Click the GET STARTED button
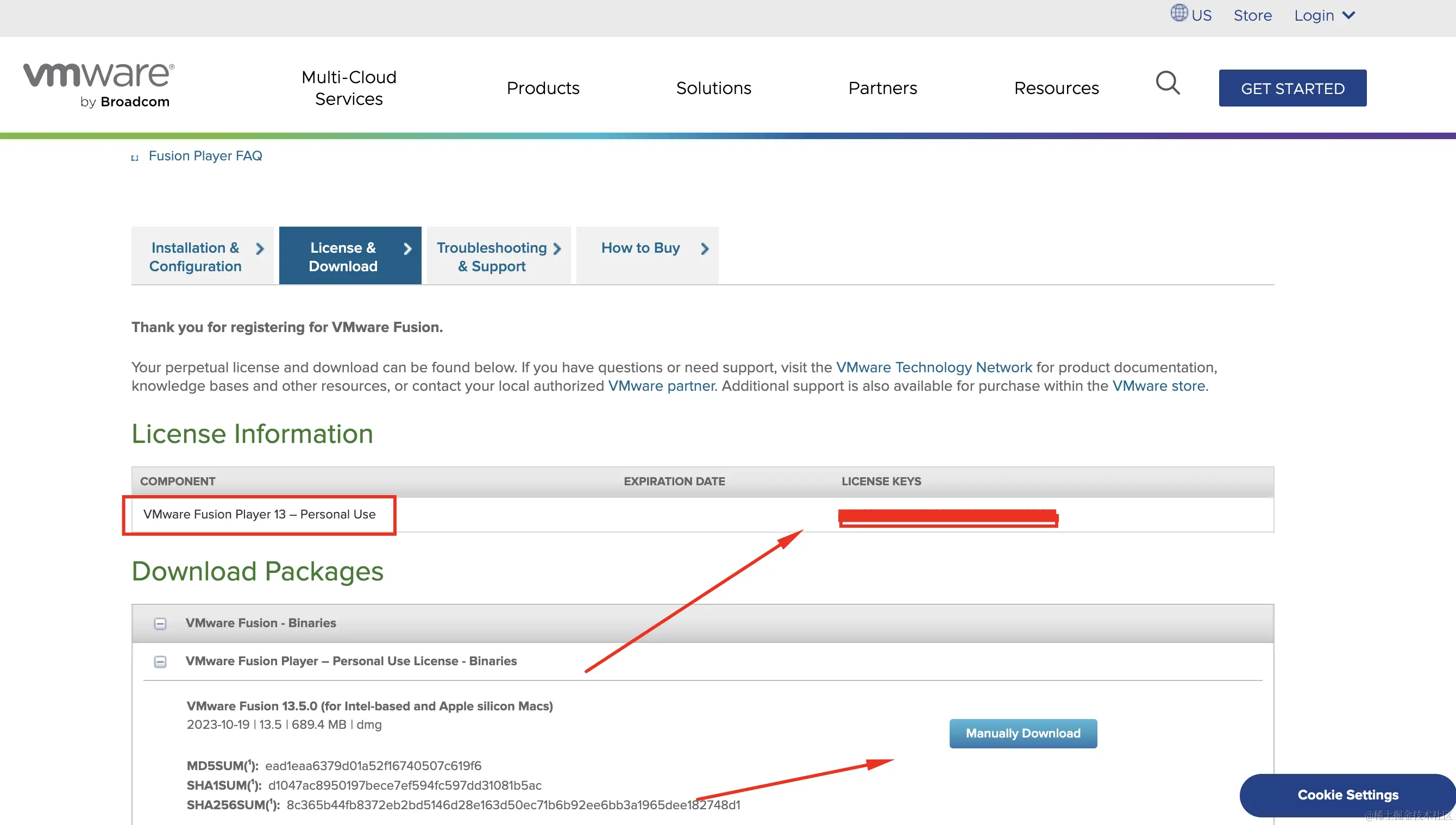Screen dimensions: 1456x825 pos(1292,88)
